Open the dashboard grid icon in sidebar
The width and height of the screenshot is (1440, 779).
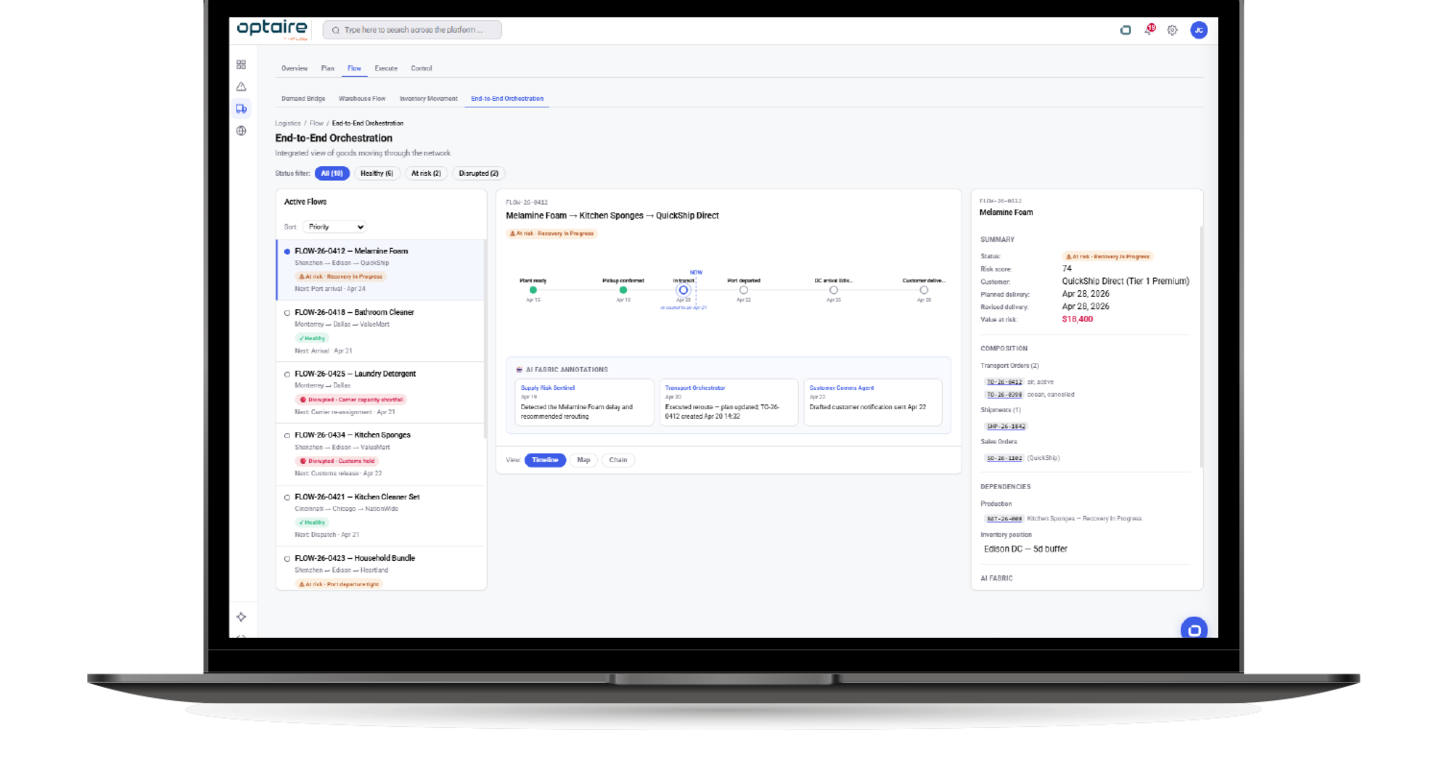tap(241, 64)
